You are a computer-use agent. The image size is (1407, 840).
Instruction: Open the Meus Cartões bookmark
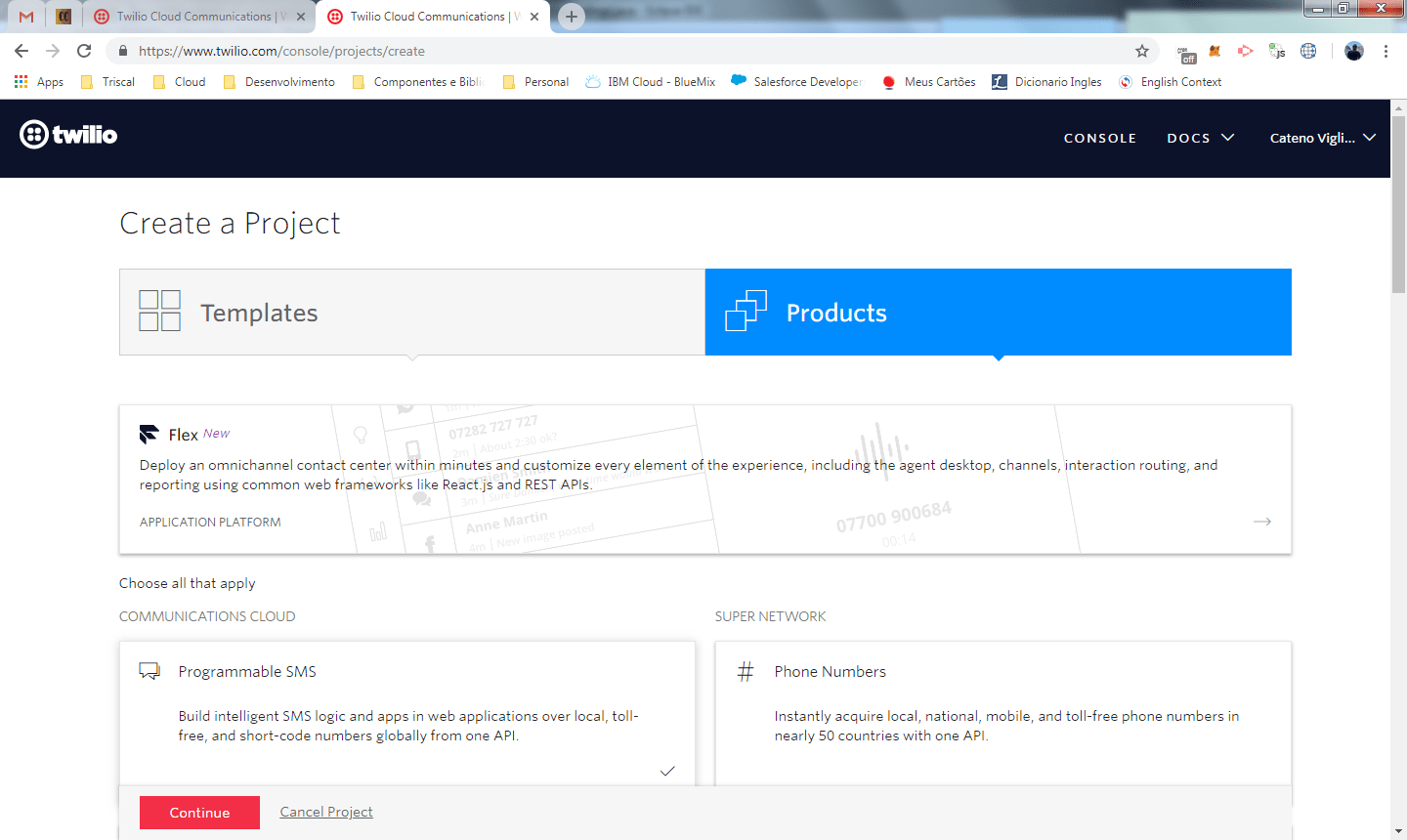coord(928,82)
